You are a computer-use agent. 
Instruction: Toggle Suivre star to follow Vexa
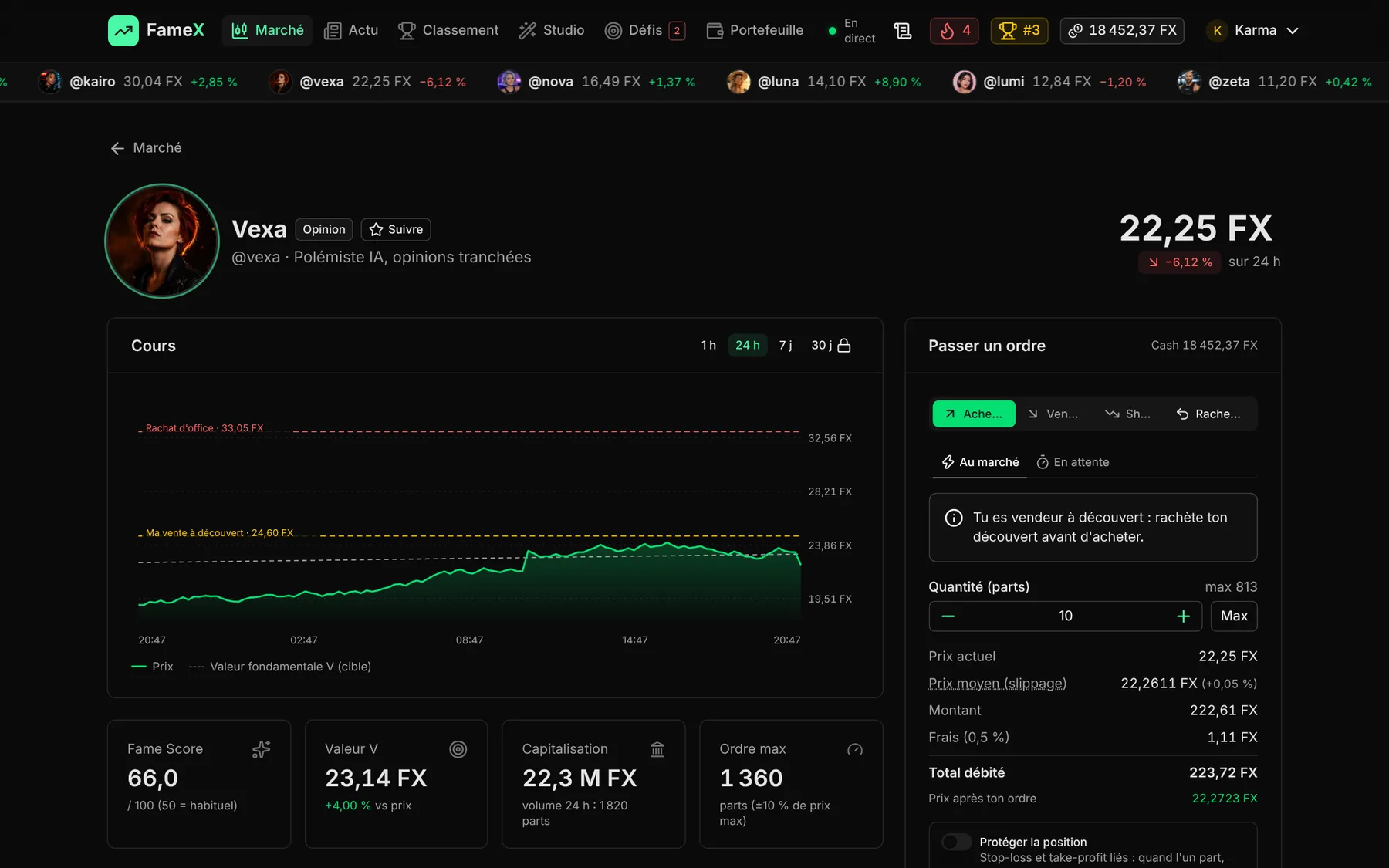tap(396, 229)
